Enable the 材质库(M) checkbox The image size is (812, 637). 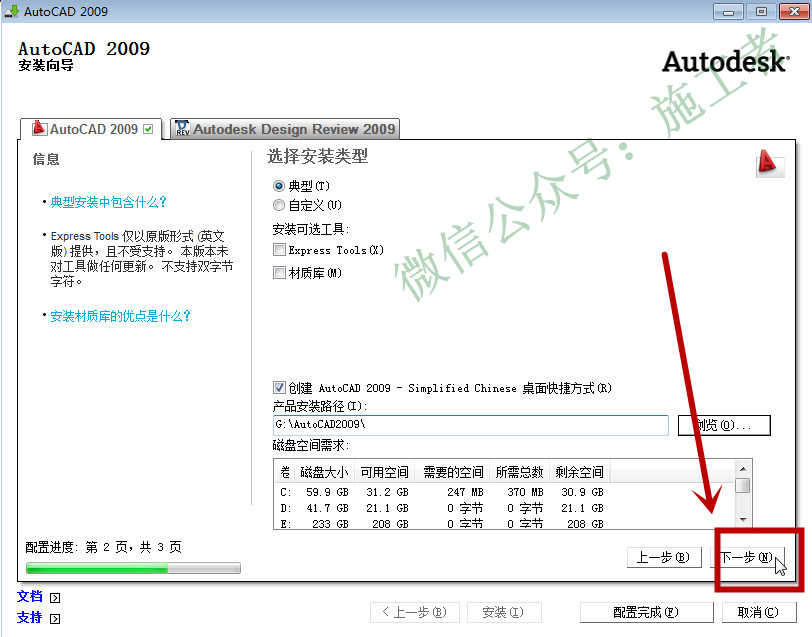pos(279,272)
